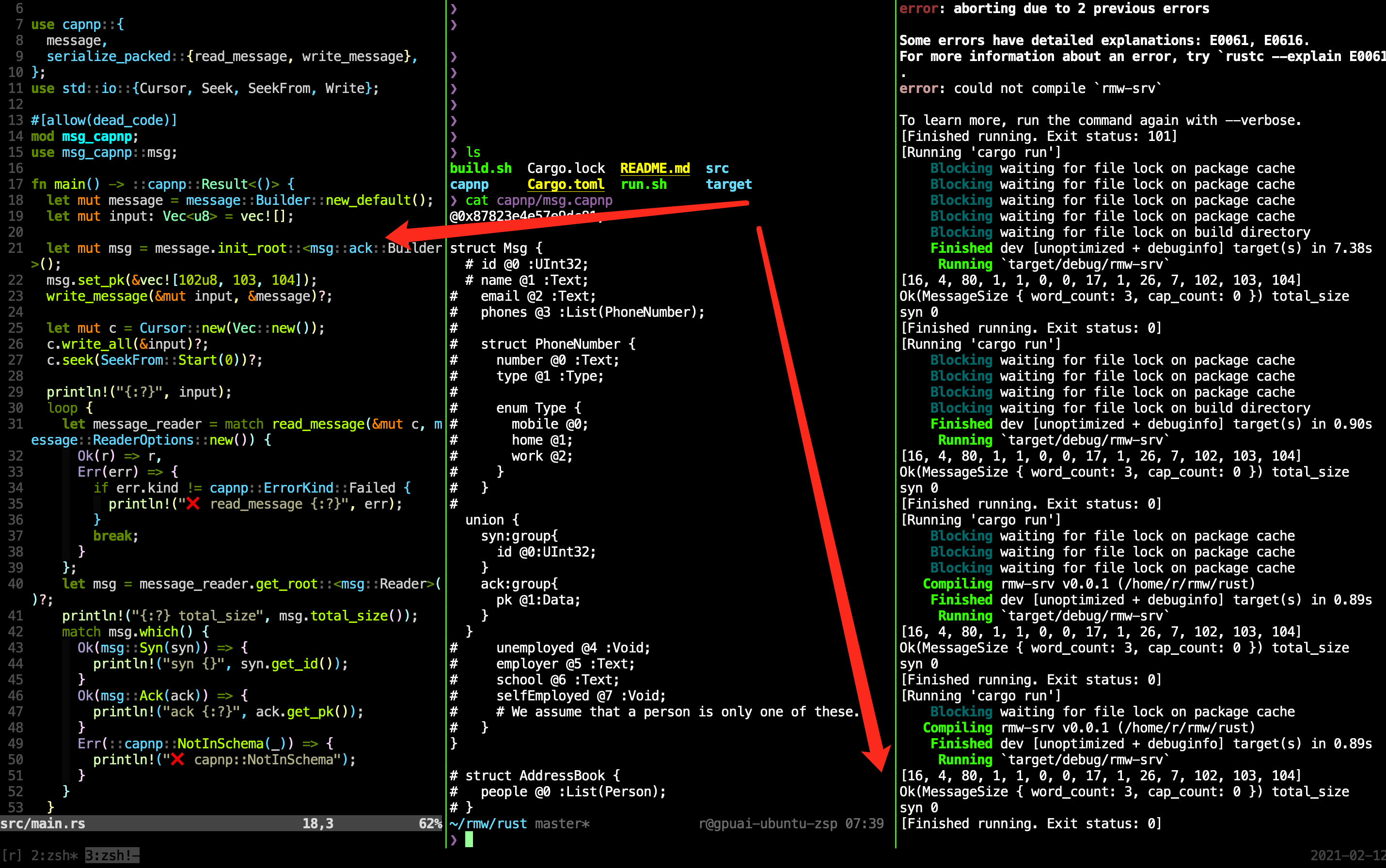The height and width of the screenshot is (868, 1386).
Task: Click the mod msg_capnp highlighted keyword
Action: [96, 136]
